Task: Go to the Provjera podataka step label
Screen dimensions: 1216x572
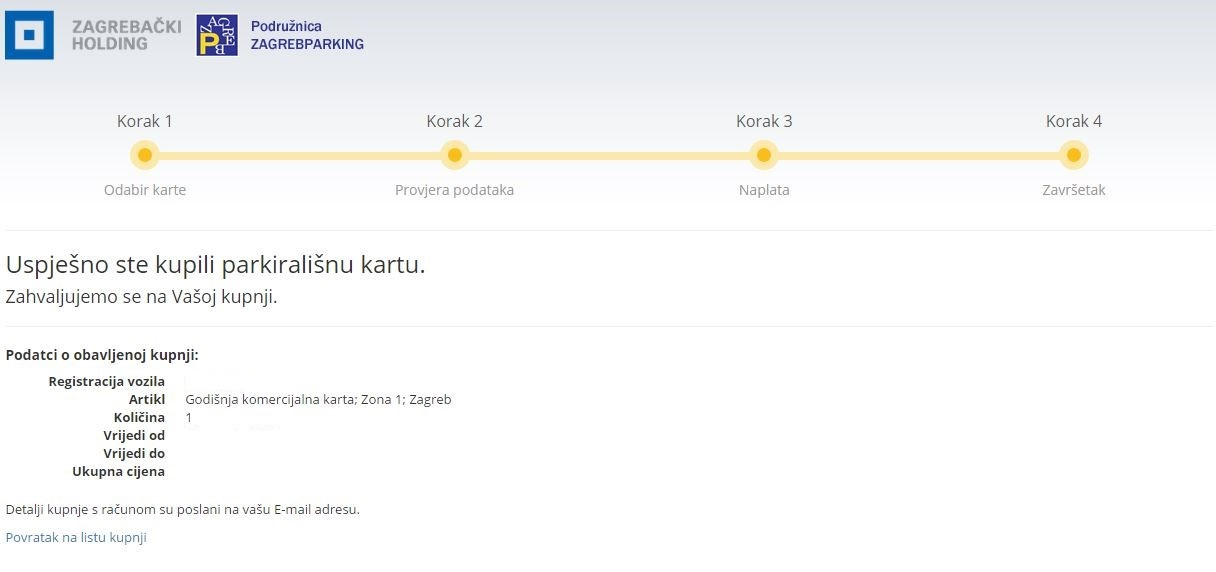Action: pyautogui.click(x=454, y=190)
